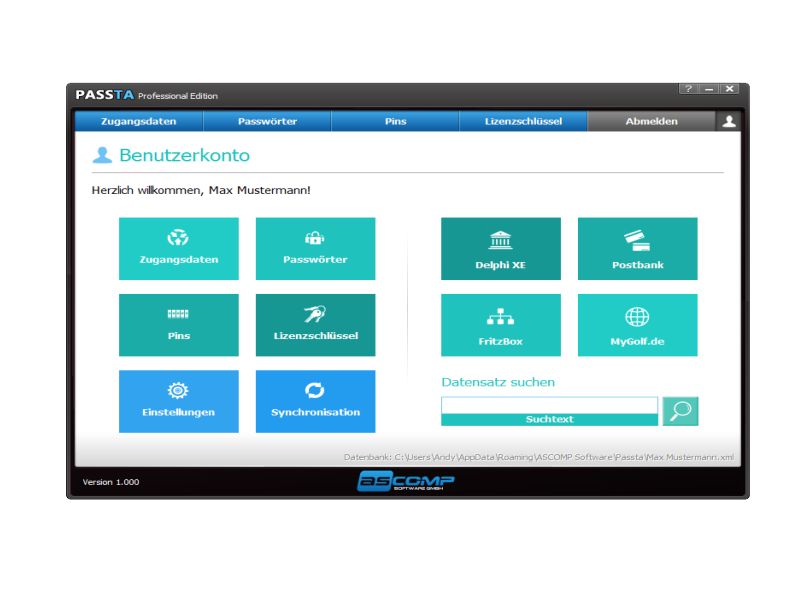Click the Benutzerkonto heading
The image size is (800, 600).
(185, 155)
